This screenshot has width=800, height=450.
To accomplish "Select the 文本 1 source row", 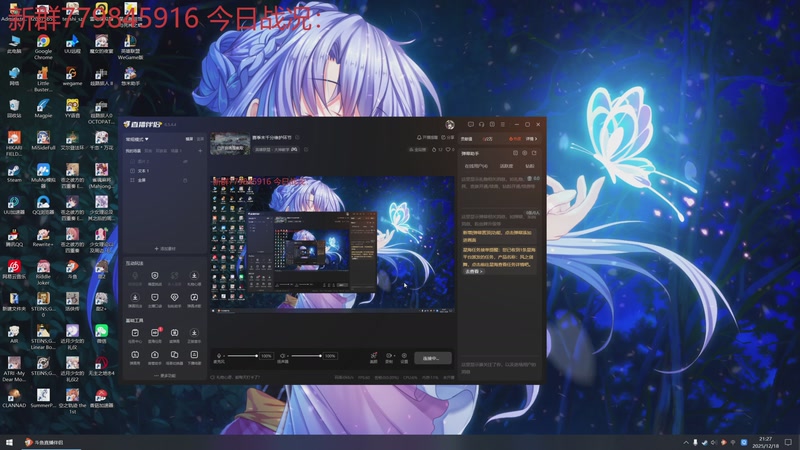I will tap(164, 171).
